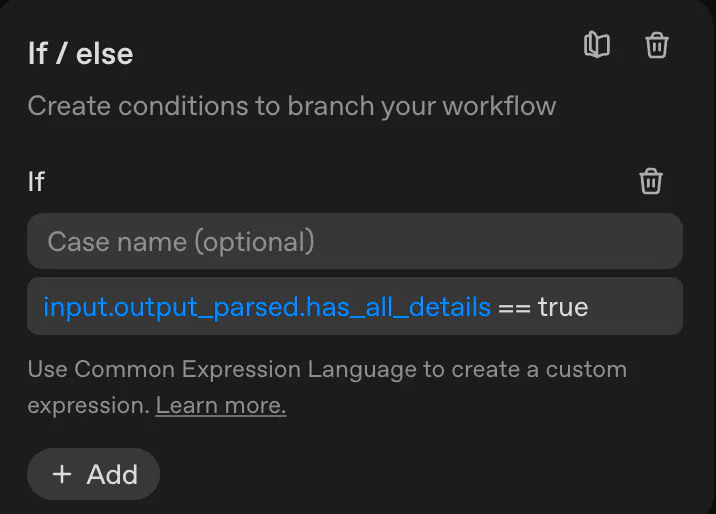This screenshot has width=716, height=514.
Task: Remove the If case using its trash icon
Action: pyautogui.click(x=651, y=182)
